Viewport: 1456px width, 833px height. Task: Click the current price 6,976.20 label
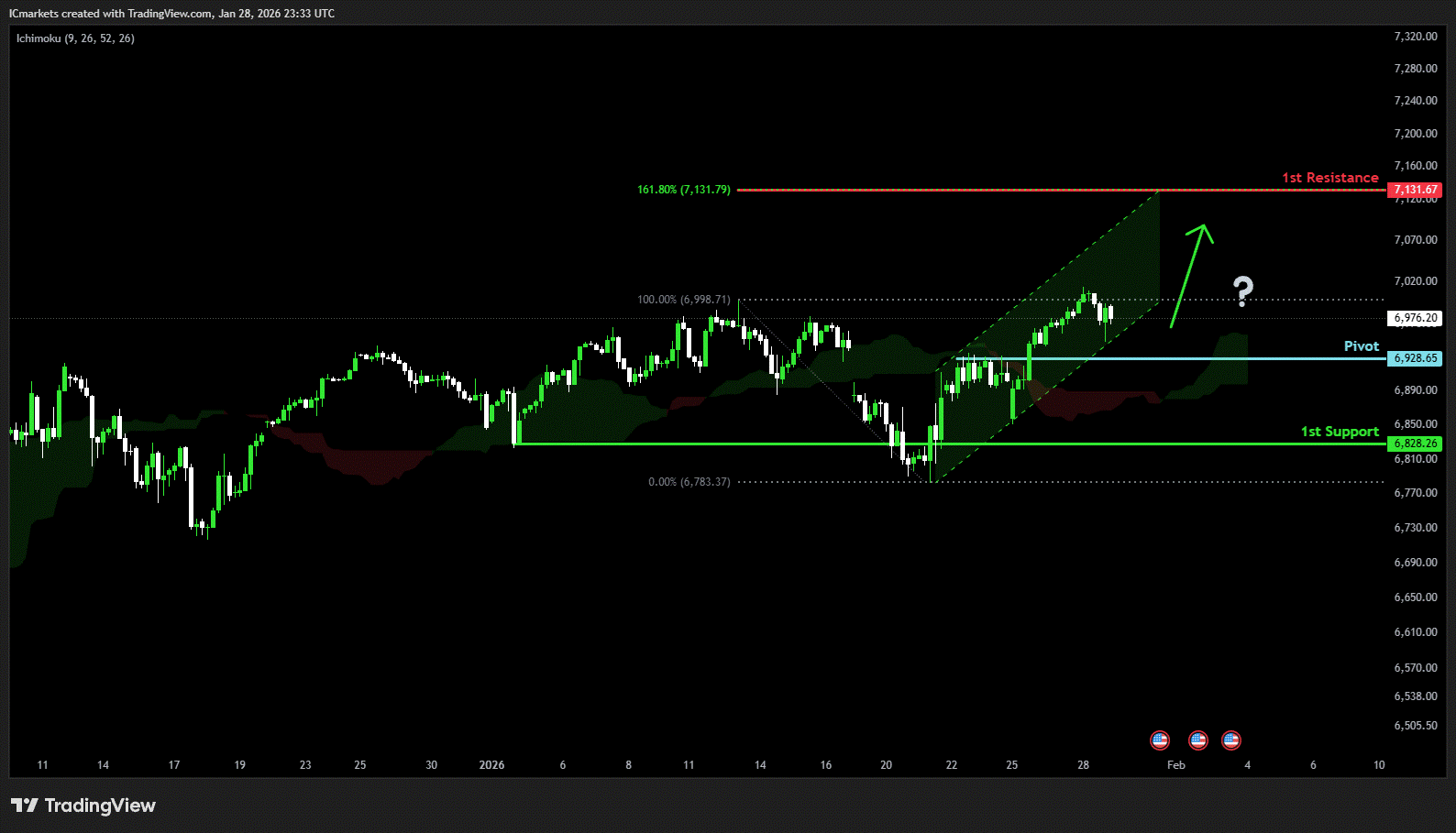(1415, 318)
